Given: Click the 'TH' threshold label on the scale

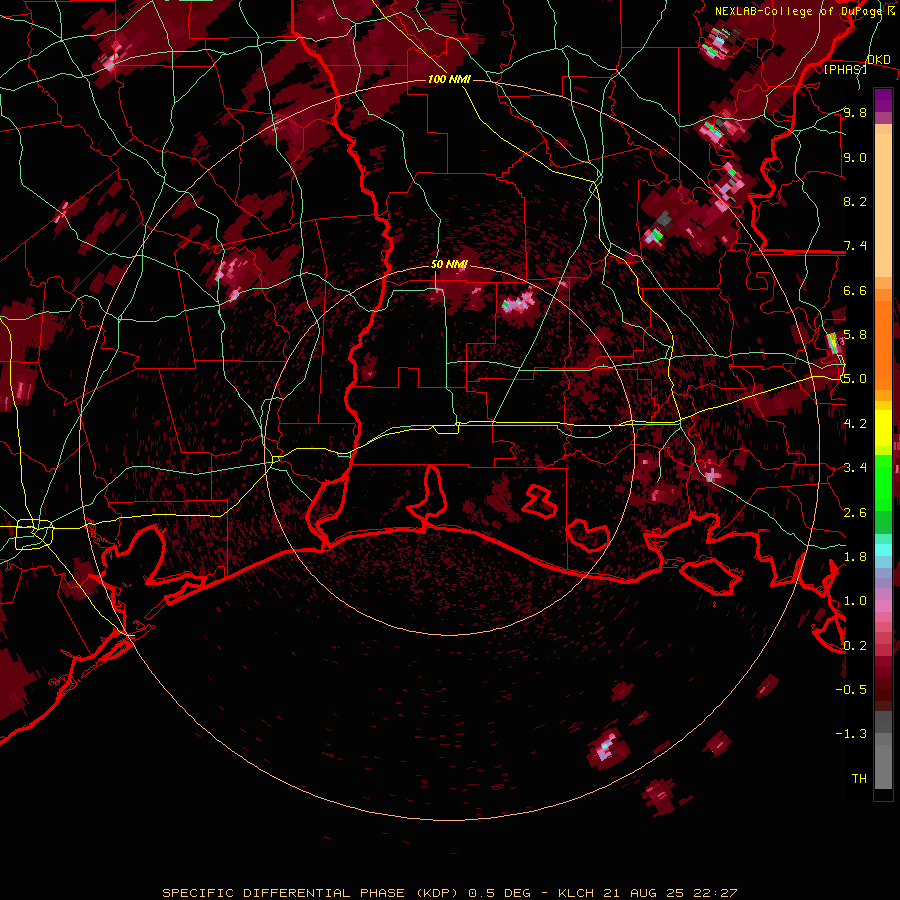Looking at the screenshot, I should (859, 779).
